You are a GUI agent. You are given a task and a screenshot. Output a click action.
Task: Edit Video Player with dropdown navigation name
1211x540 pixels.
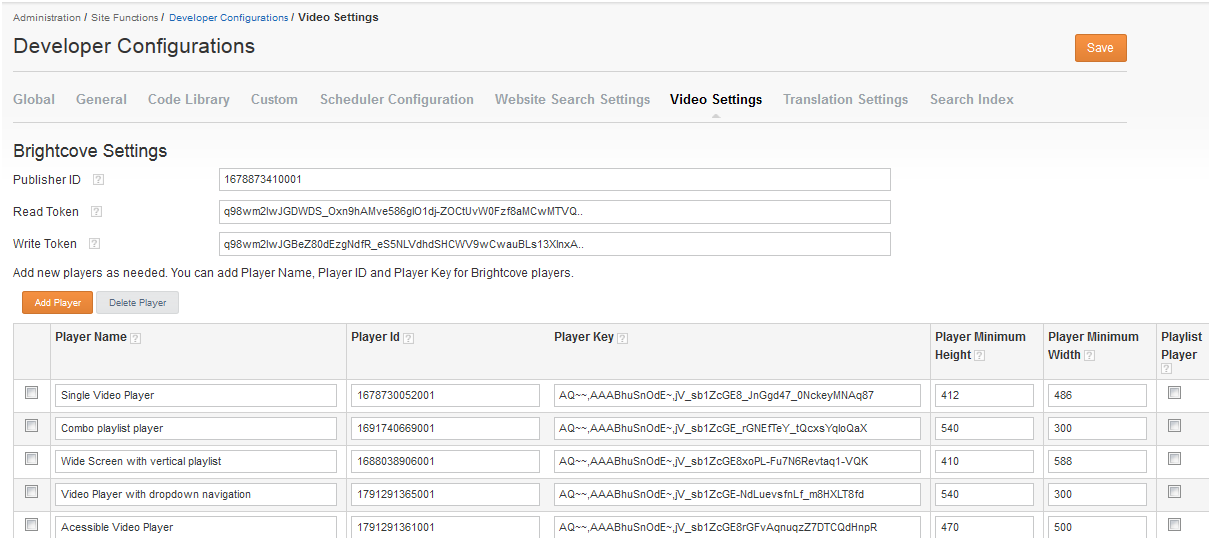[196, 494]
